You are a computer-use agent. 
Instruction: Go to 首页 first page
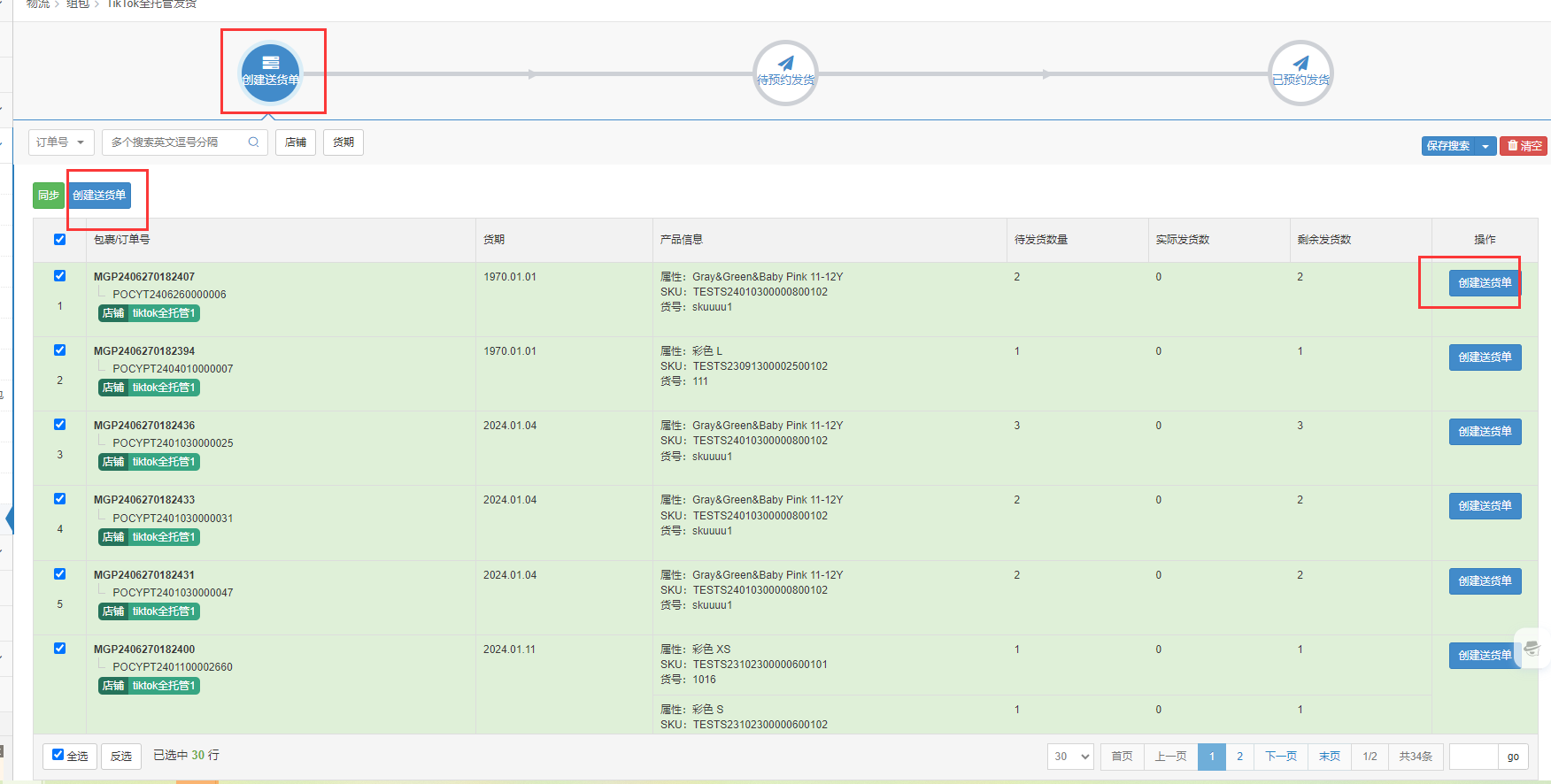(1122, 757)
